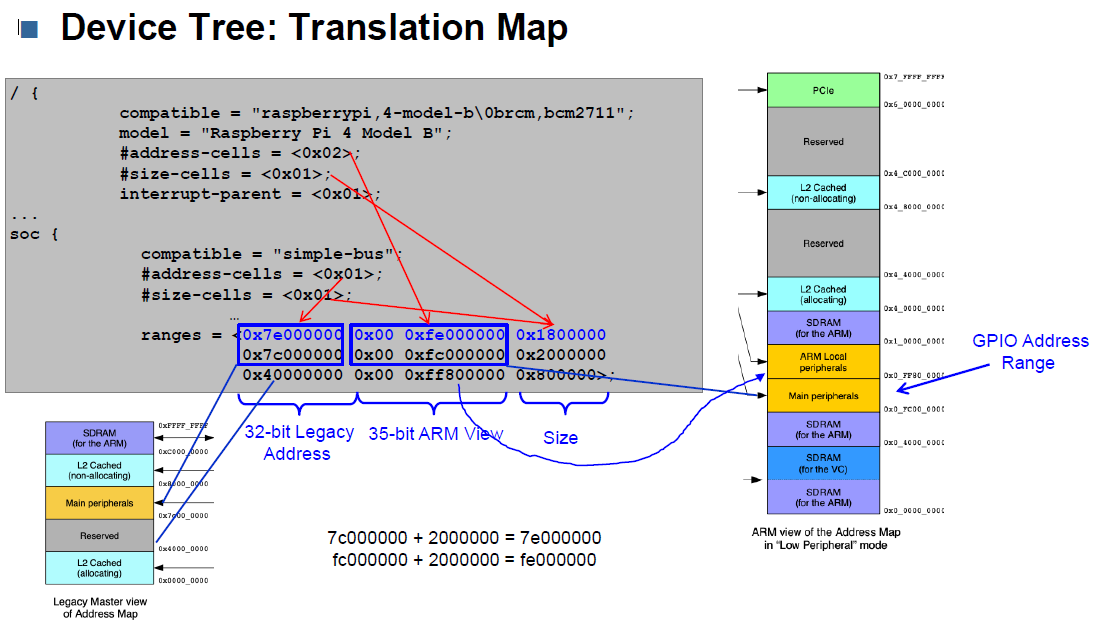The width and height of the screenshot is (1105, 641).
Task: Click the 0xfe000000 ARM view address
Action: click(455, 335)
